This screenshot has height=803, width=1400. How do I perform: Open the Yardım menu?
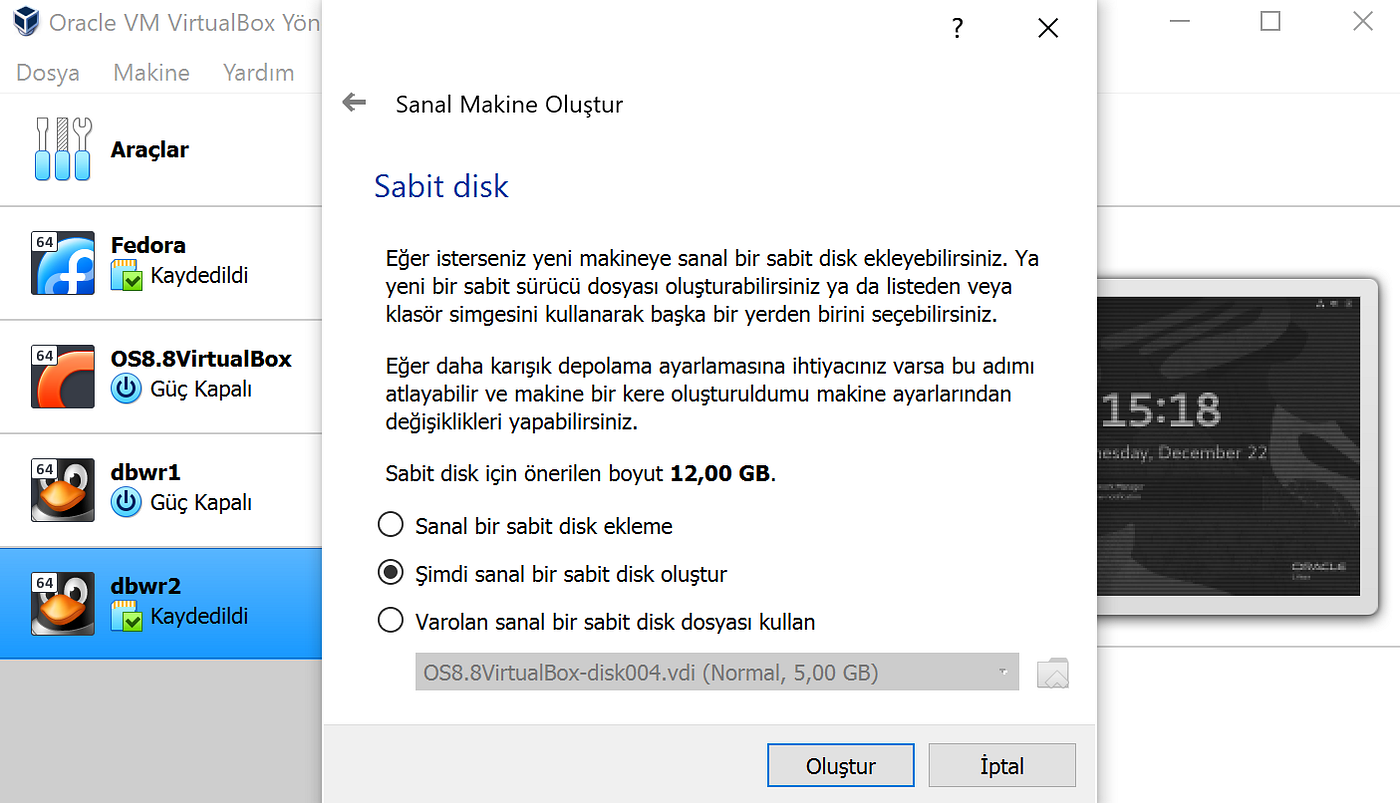(x=259, y=73)
